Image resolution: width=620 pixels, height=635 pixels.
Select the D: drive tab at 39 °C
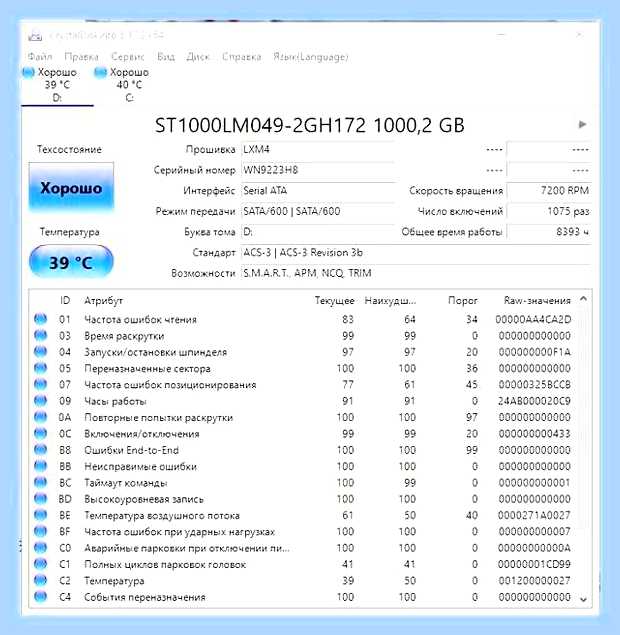pos(57,85)
